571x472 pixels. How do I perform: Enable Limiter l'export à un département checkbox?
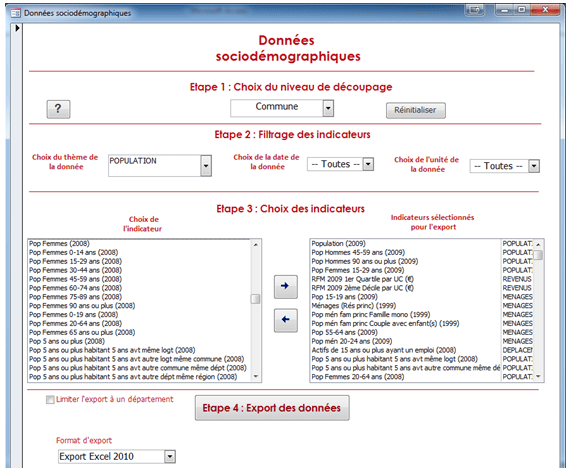click(50, 400)
